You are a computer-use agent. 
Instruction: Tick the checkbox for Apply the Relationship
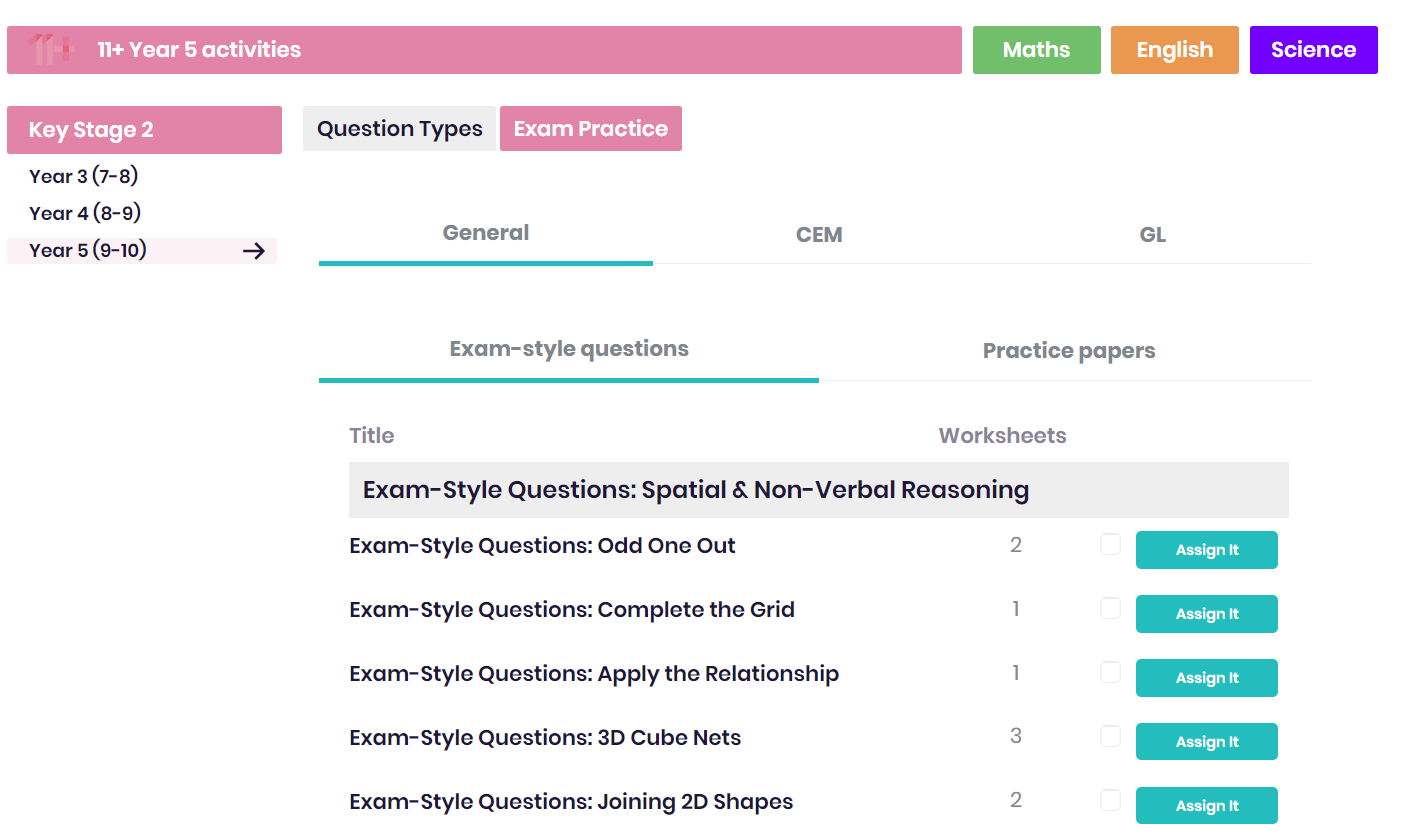tap(1110, 672)
